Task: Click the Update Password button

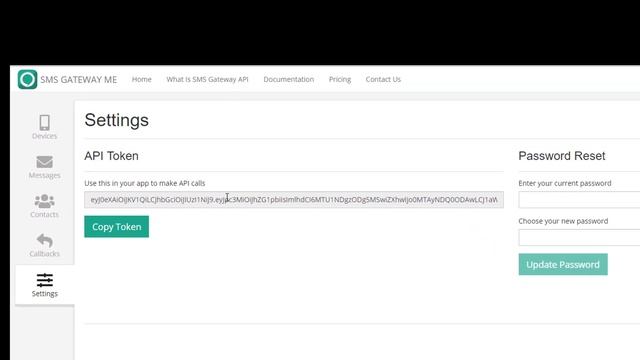Action: tap(563, 264)
